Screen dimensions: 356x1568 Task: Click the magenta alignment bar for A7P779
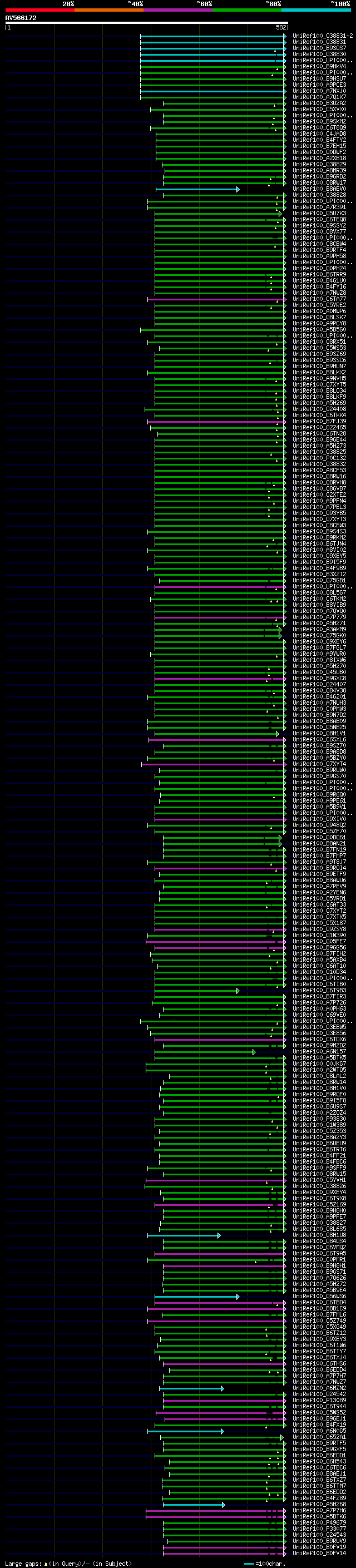(x=220, y=618)
